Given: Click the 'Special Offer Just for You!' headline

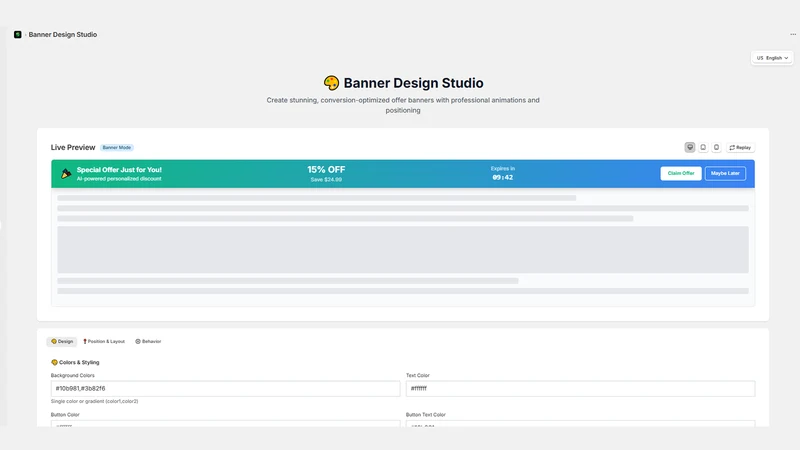Looking at the screenshot, I should tap(119, 170).
